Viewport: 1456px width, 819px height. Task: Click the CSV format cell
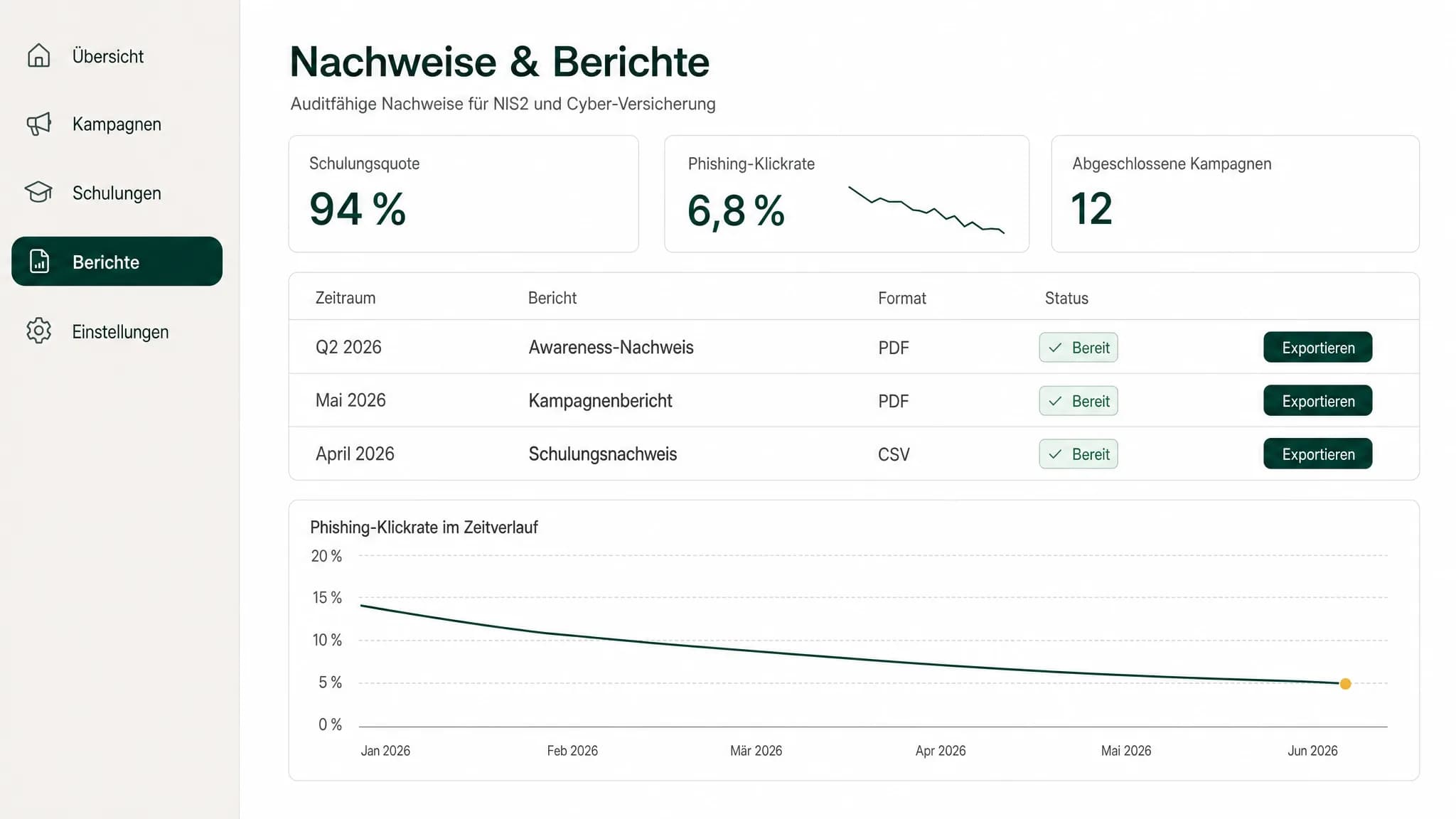click(x=894, y=454)
